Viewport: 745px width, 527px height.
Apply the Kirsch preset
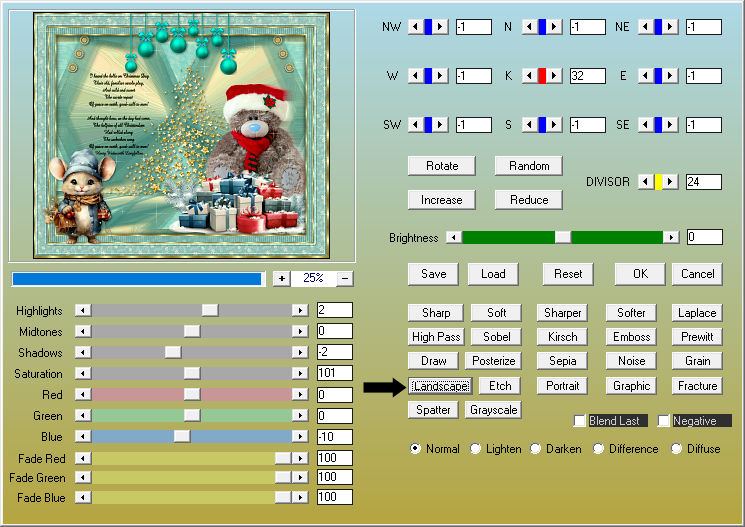562,336
